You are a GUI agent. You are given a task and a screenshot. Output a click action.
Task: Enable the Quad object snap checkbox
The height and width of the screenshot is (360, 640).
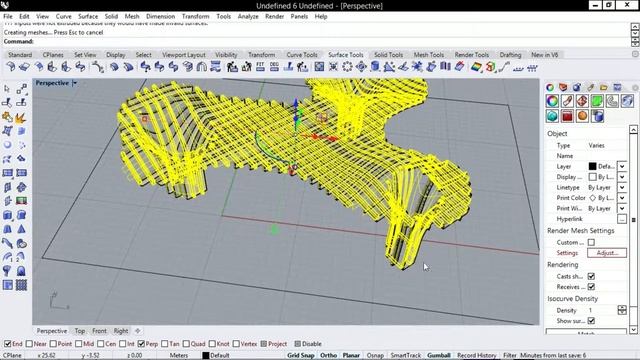[186, 344]
